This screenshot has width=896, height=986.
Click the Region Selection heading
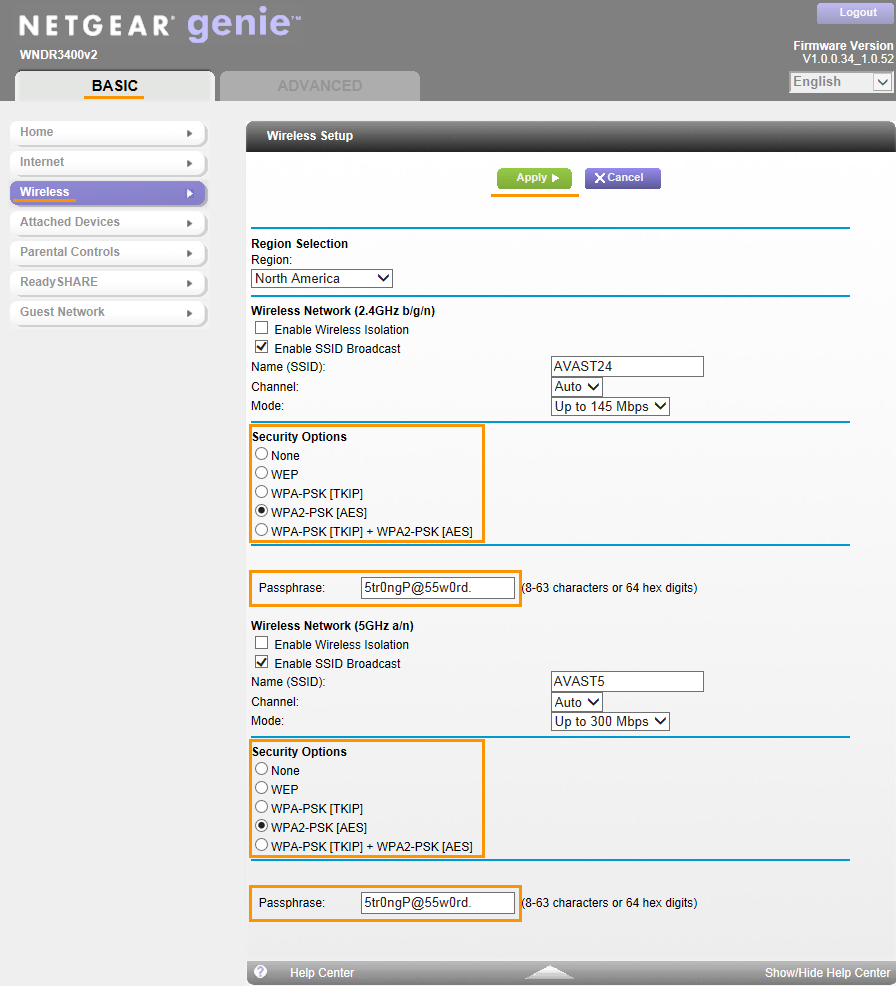(x=299, y=243)
